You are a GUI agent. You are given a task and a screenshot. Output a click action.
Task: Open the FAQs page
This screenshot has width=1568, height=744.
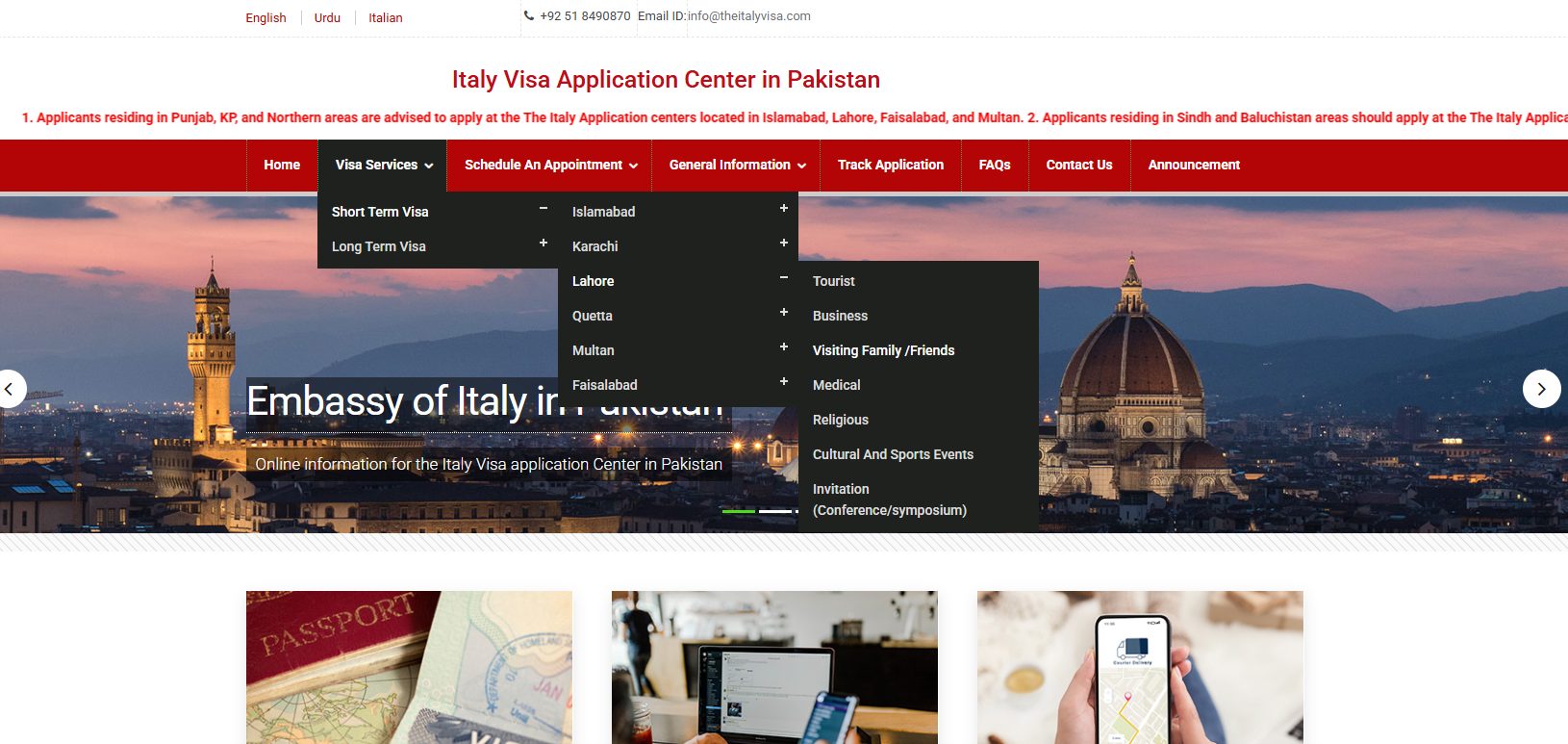point(995,166)
